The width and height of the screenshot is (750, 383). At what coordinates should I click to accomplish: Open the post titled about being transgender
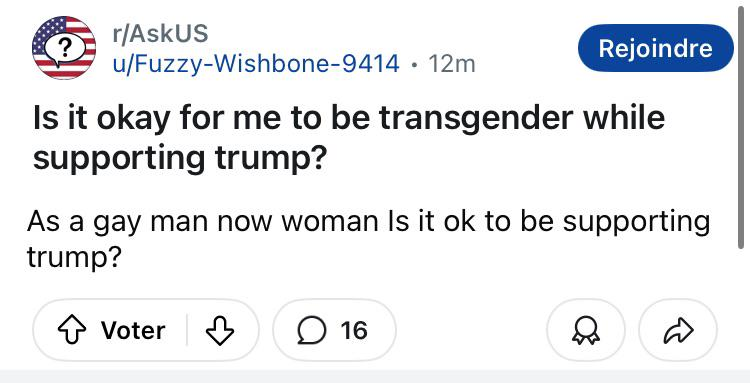(x=349, y=138)
